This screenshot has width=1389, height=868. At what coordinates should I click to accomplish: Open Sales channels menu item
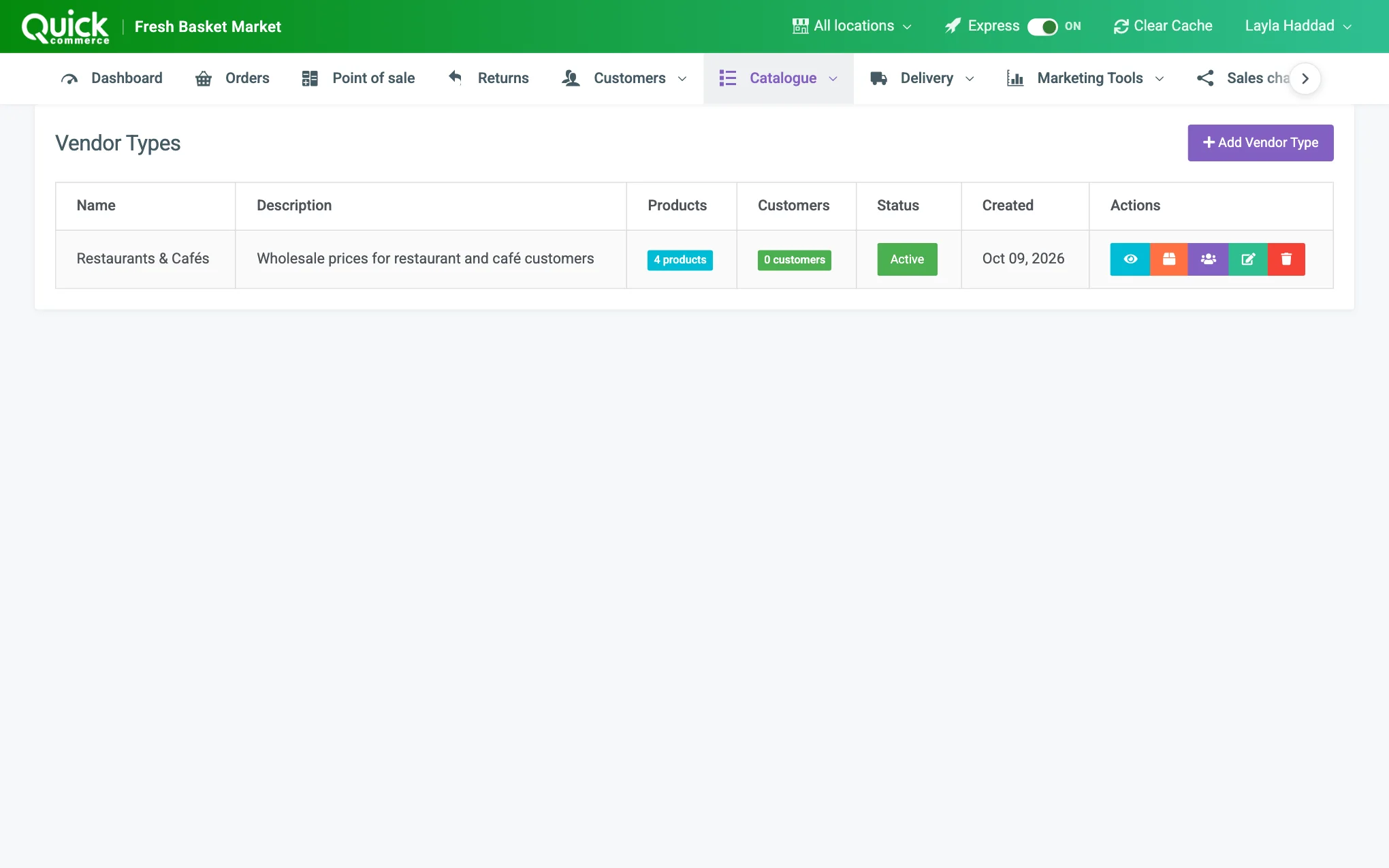click(1243, 78)
